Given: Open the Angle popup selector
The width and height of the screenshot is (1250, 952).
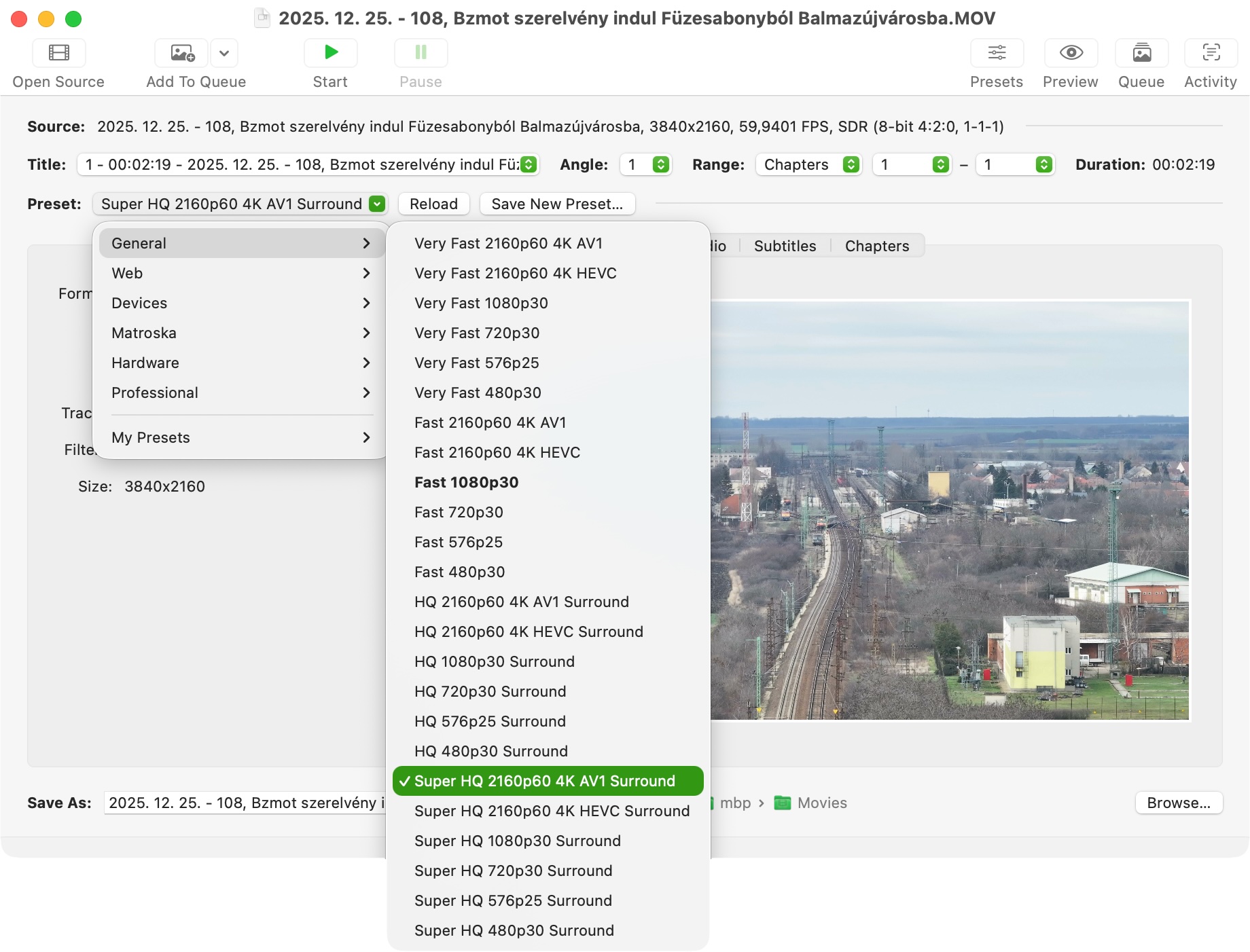Looking at the screenshot, I should (646, 164).
